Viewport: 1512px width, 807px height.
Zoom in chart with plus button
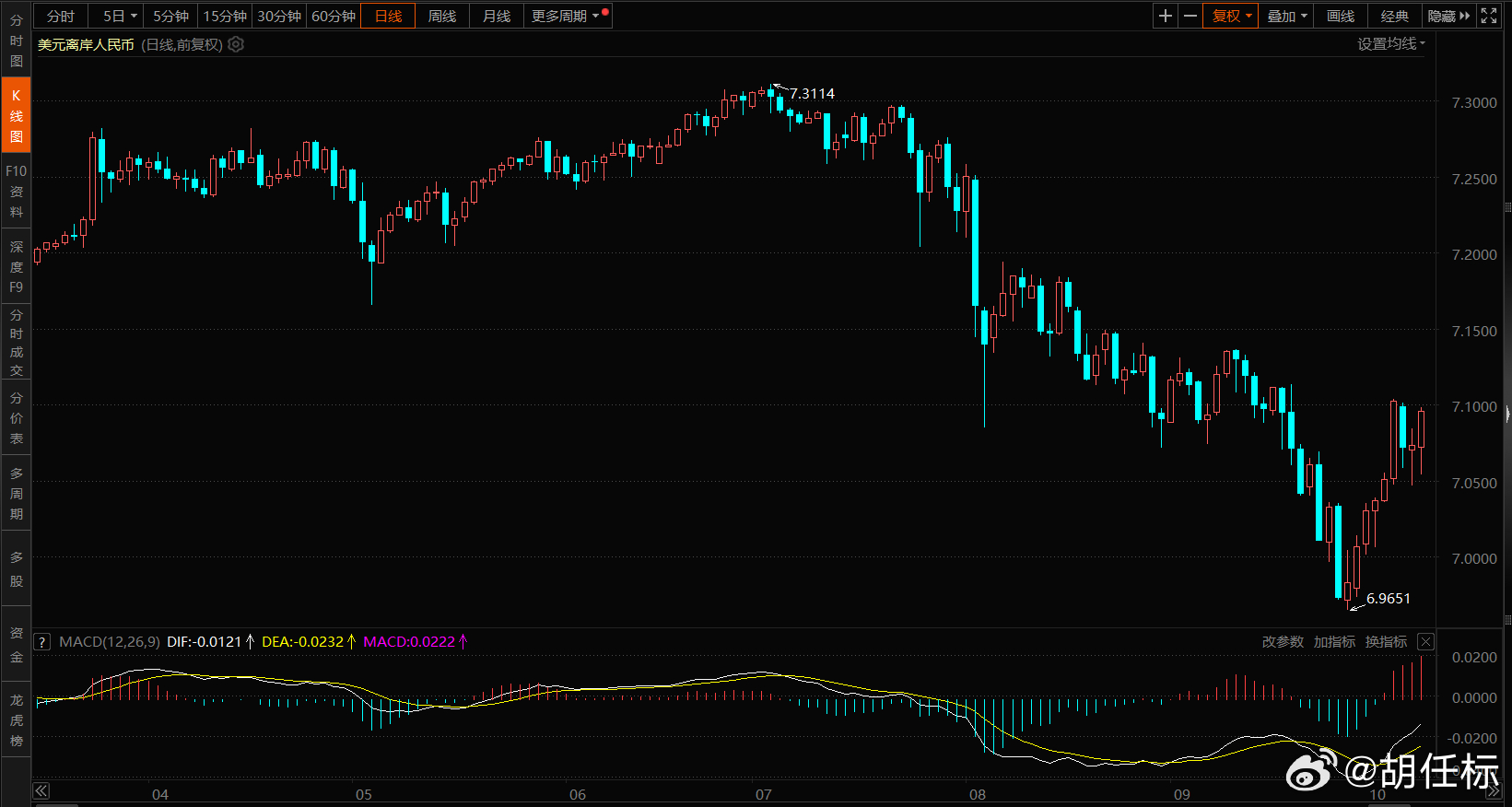1166,16
